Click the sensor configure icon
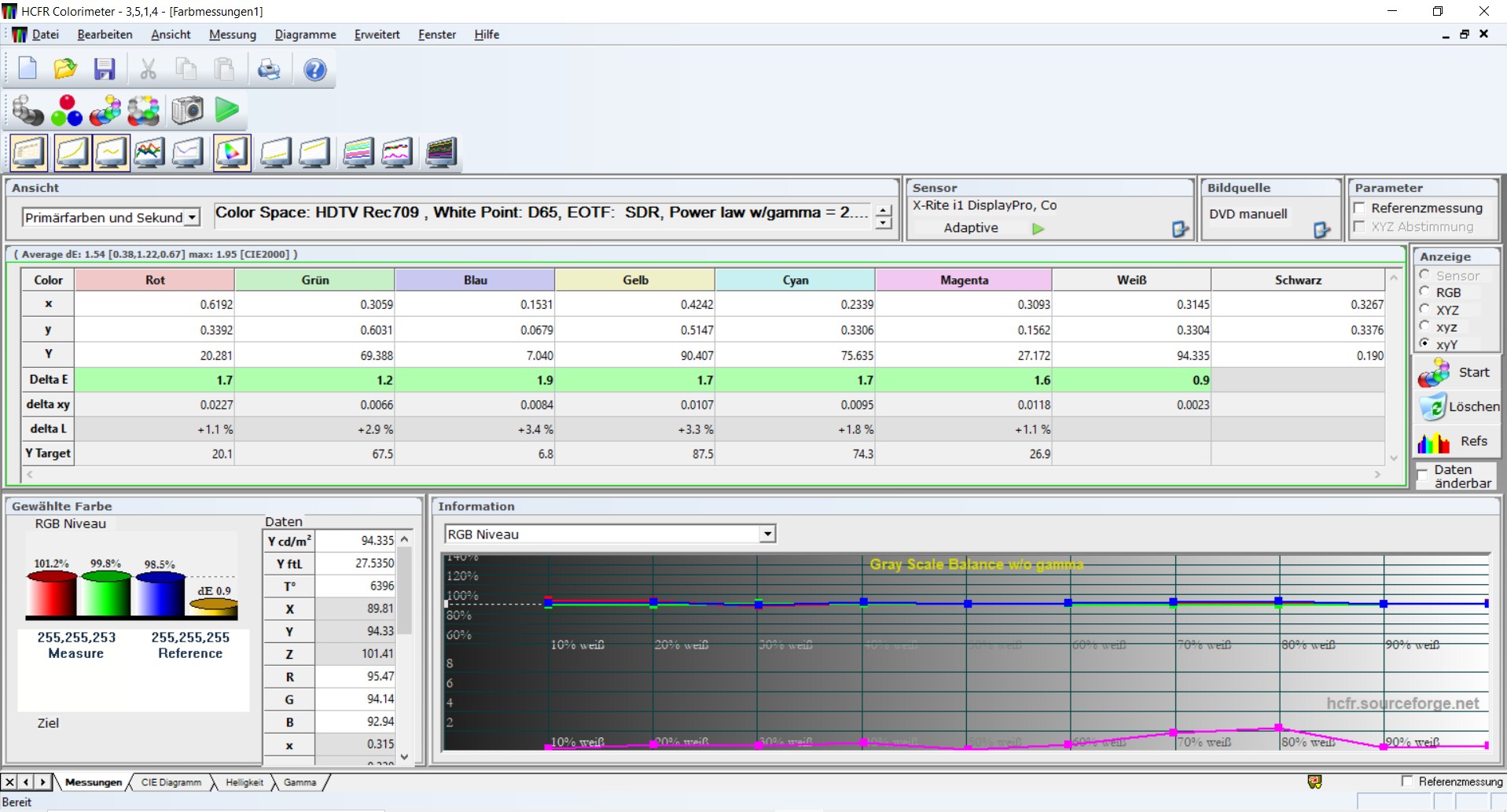 (x=1180, y=229)
